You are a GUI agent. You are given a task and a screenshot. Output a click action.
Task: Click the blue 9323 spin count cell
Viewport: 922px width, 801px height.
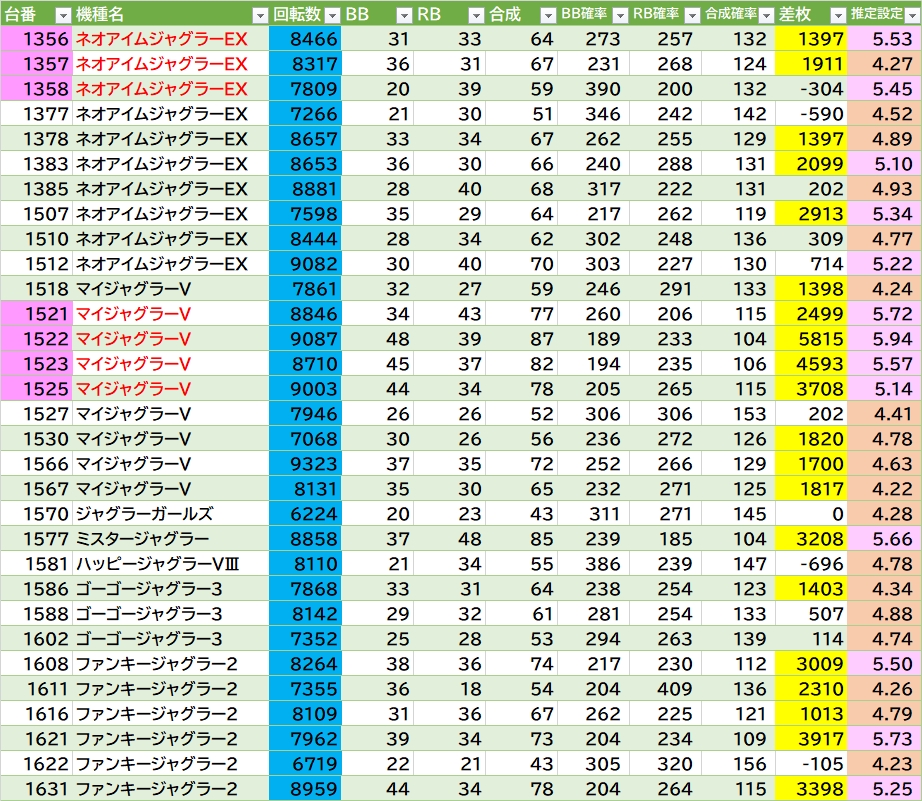click(305, 464)
